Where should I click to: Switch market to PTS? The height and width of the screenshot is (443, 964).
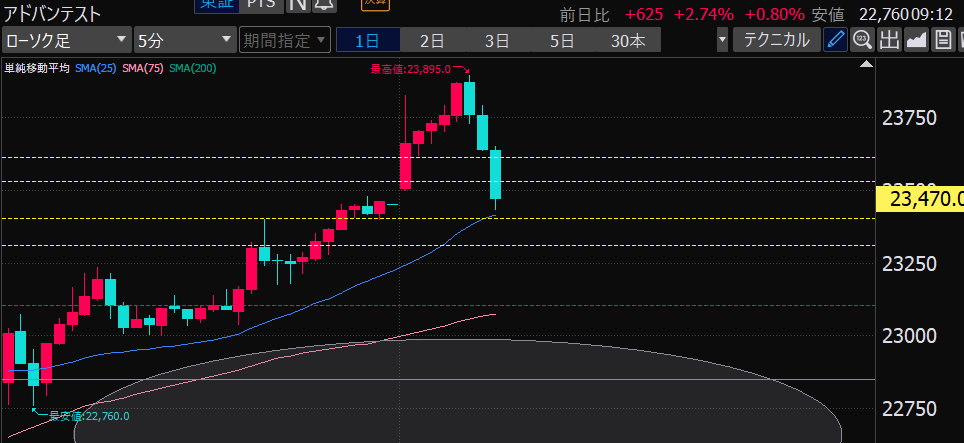tap(263, 5)
